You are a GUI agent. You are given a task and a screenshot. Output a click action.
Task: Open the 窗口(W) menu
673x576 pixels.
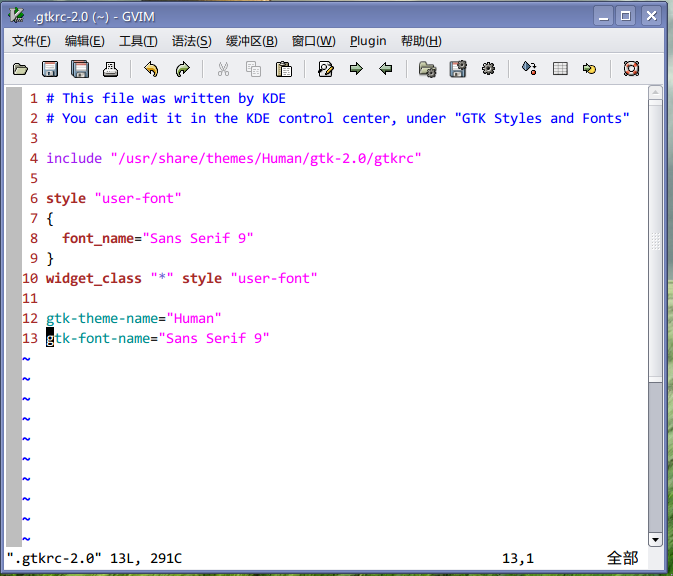[x=313, y=41]
